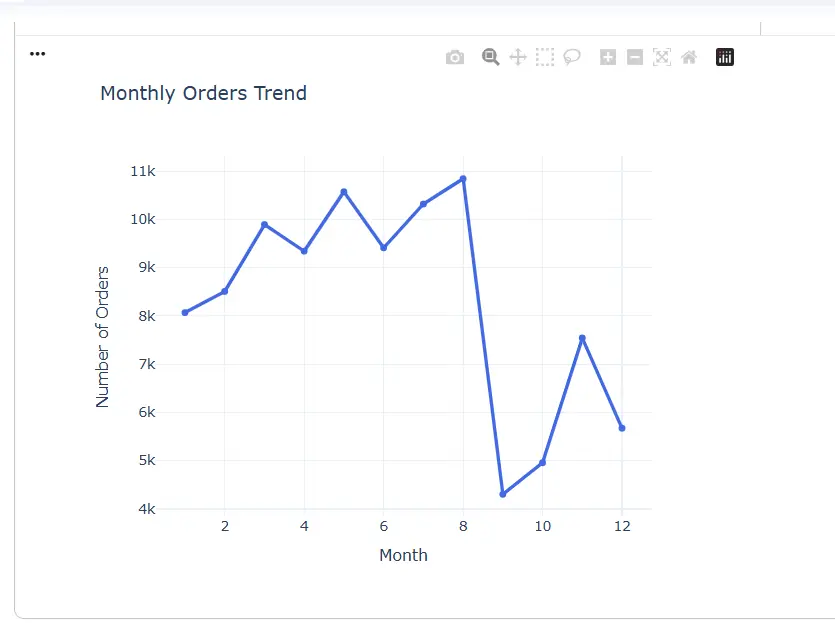The width and height of the screenshot is (835, 623).
Task: Reset axes with the home icon
Action: [x=689, y=57]
